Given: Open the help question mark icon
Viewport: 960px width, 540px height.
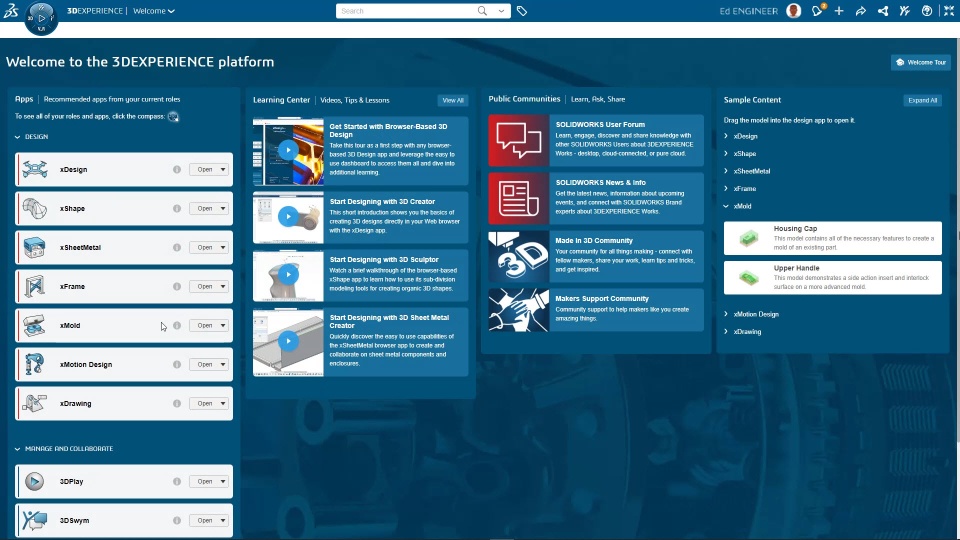Looking at the screenshot, I should coord(927,10).
